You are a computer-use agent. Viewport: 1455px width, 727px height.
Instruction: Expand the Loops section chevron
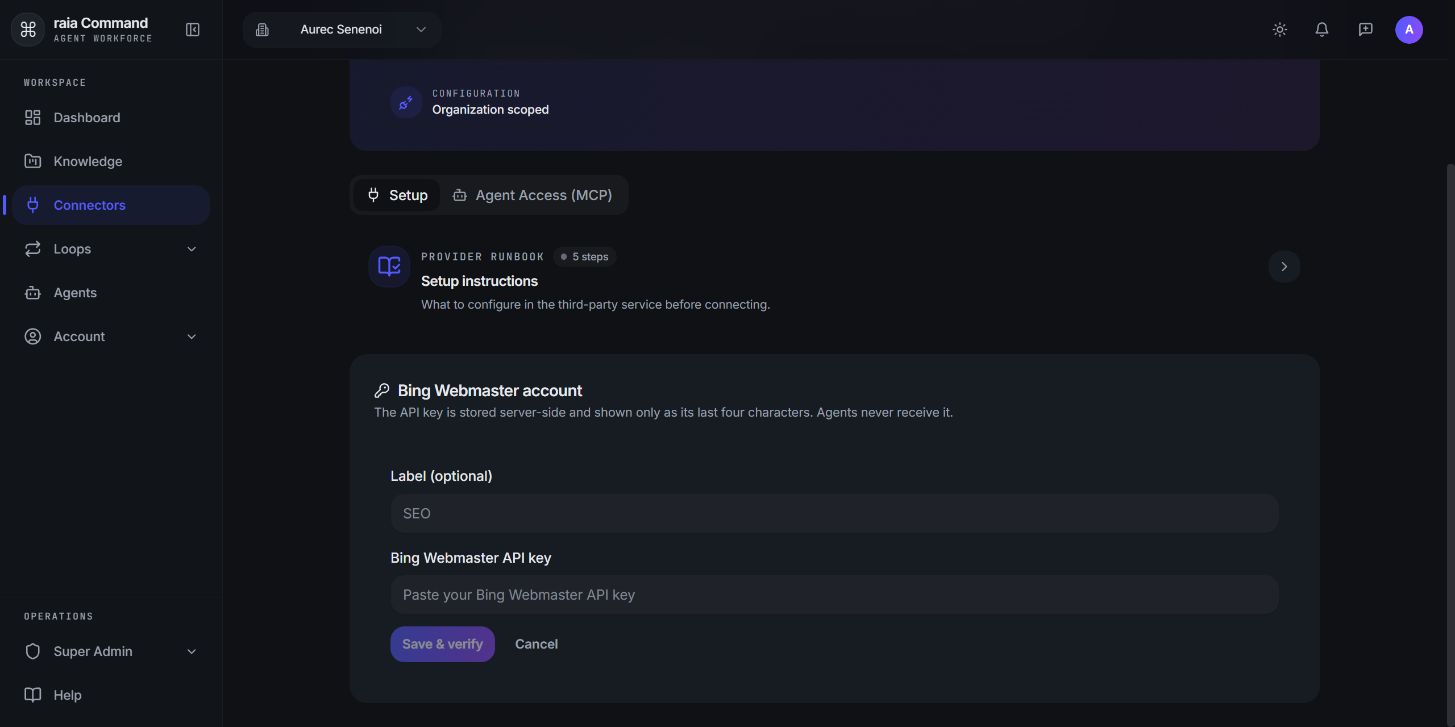pos(192,249)
